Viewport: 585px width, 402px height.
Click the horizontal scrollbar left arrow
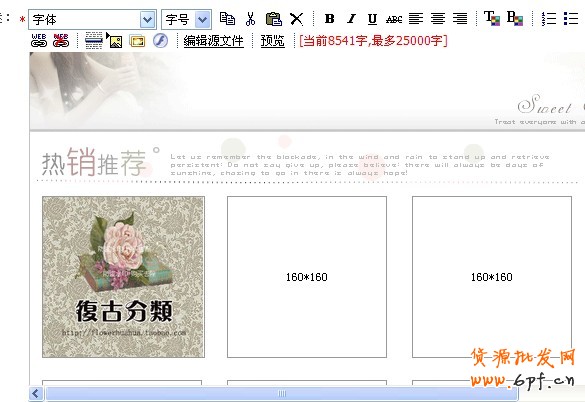[36, 393]
